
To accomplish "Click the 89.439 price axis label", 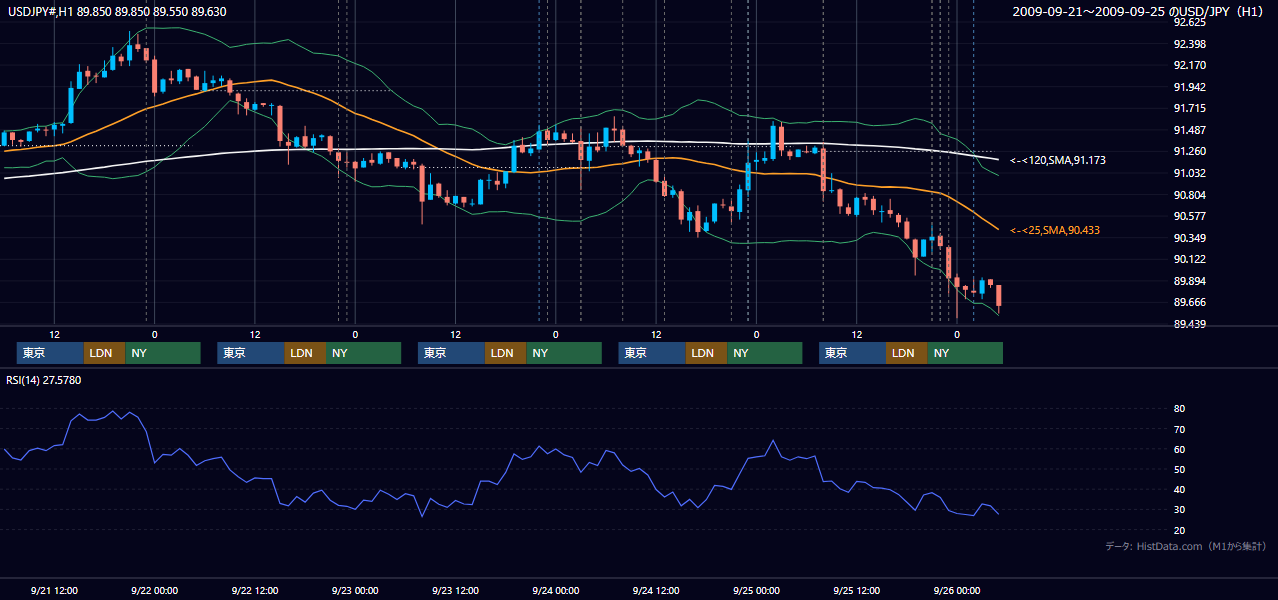I will point(1188,324).
